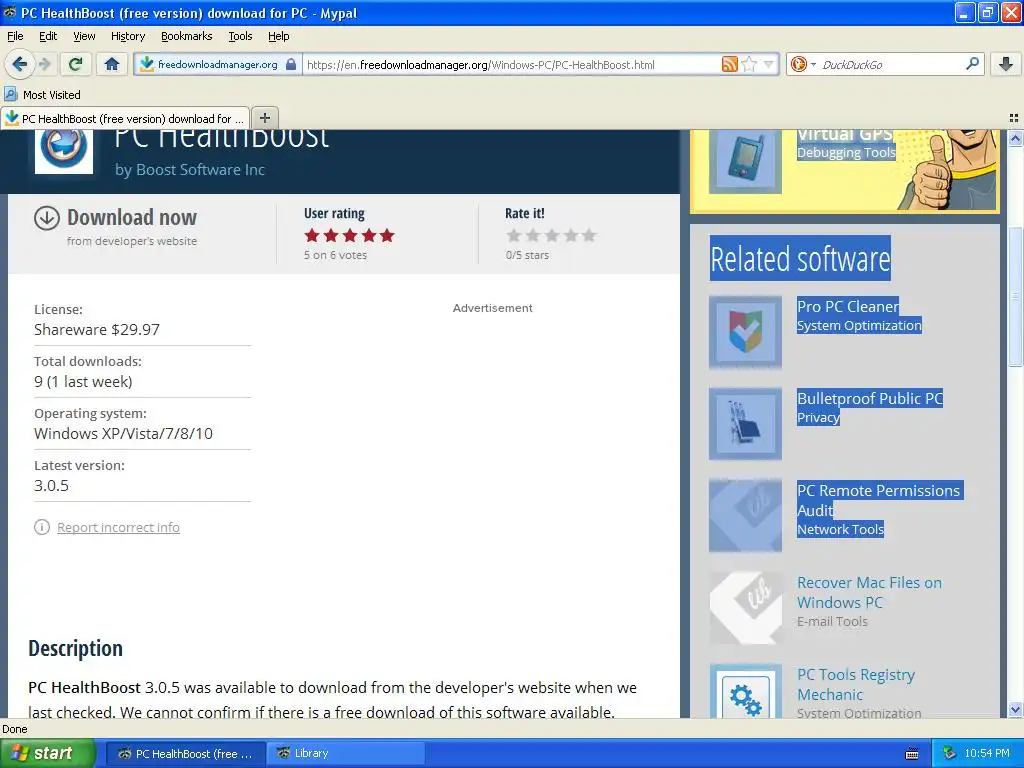Screen dimensions: 1024x768
Task: Switch to Library taskbar window
Action: coord(346,754)
